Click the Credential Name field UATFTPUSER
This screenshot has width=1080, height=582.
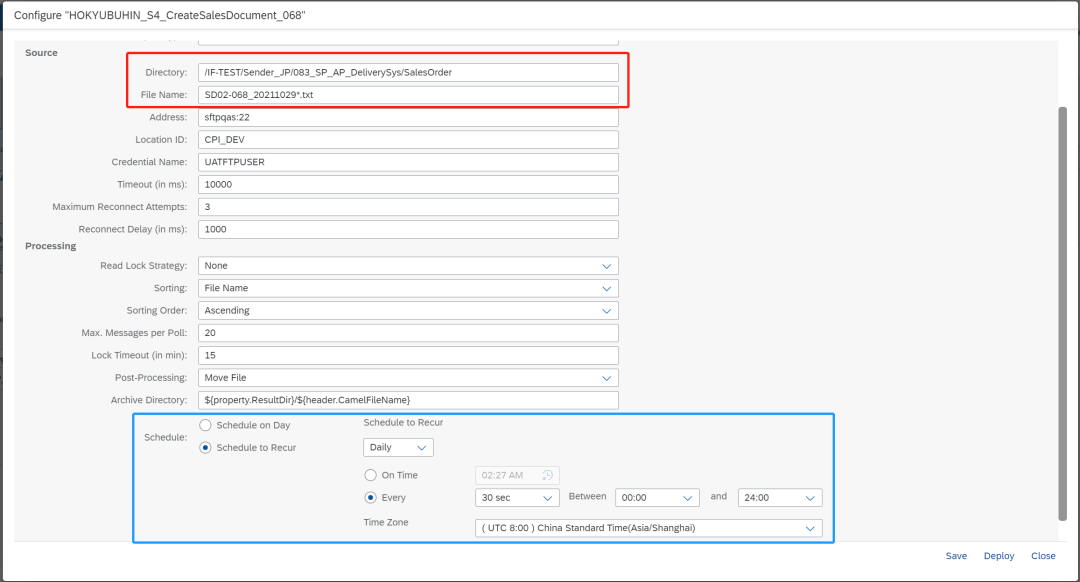coord(408,162)
